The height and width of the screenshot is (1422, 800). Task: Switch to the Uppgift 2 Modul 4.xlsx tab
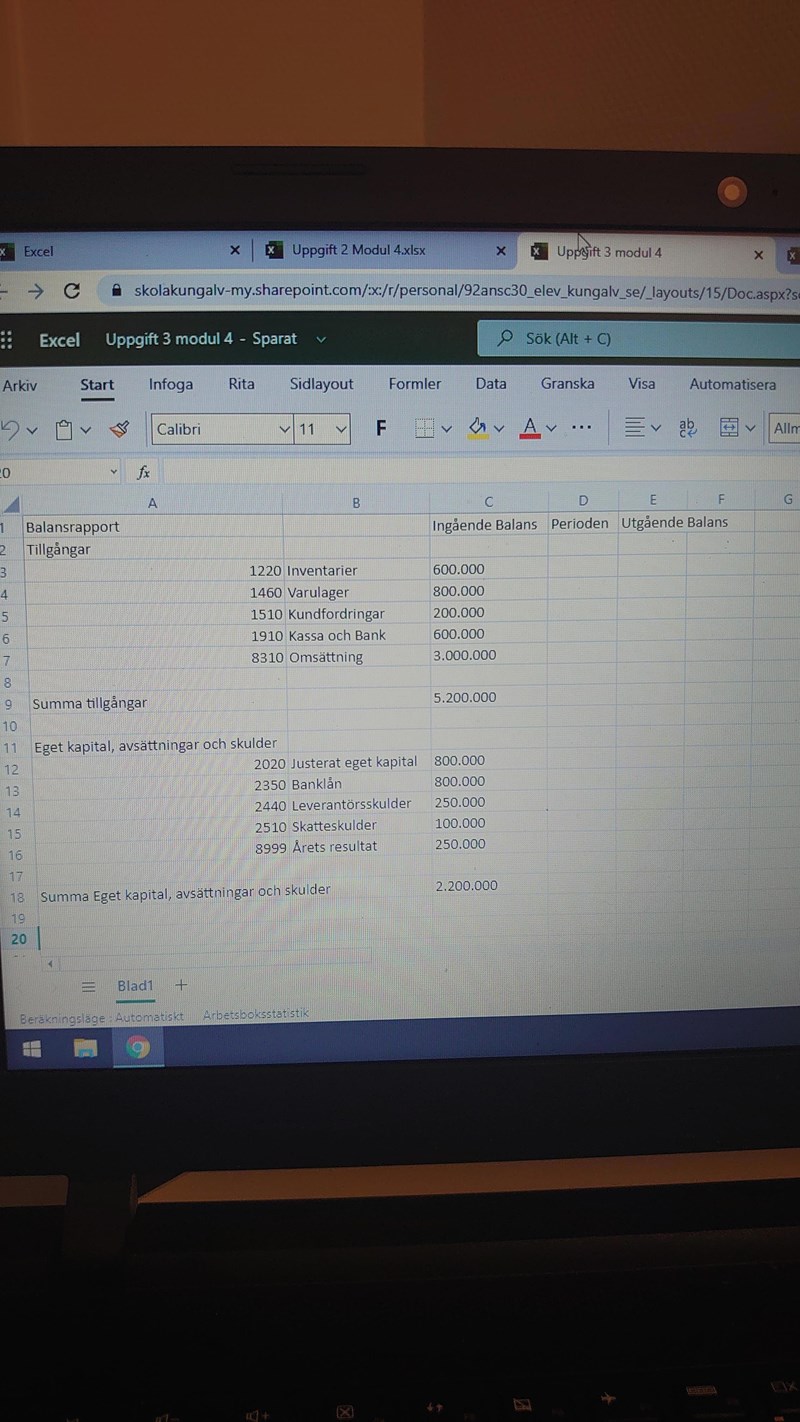[x=358, y=250]
